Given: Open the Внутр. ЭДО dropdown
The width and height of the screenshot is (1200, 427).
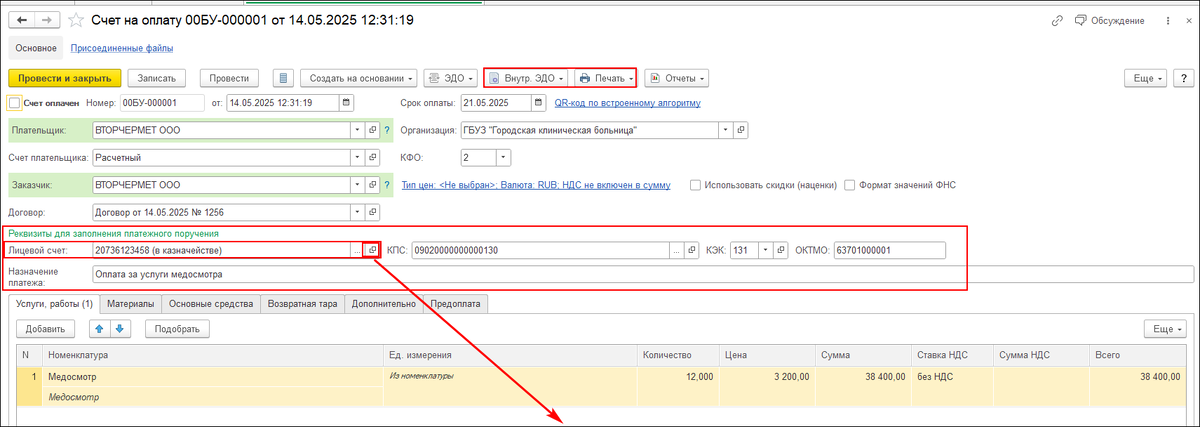Looking at the screenshot, I should pos(527,78).
